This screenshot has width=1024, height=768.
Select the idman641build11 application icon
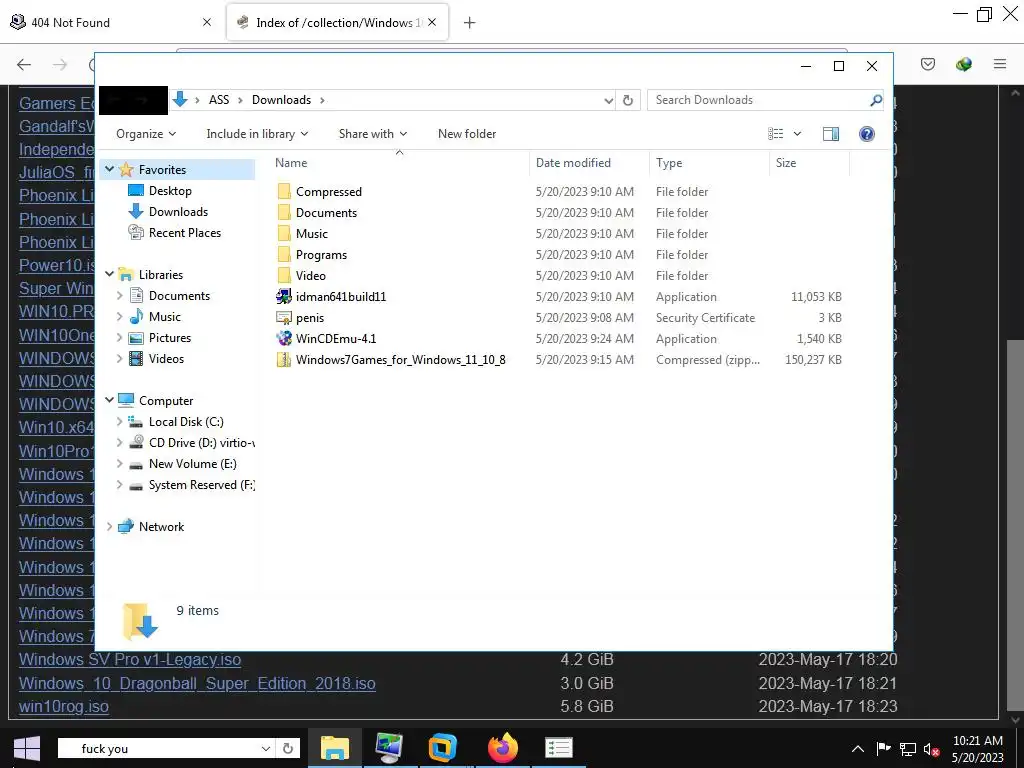(x=283, y=296)
